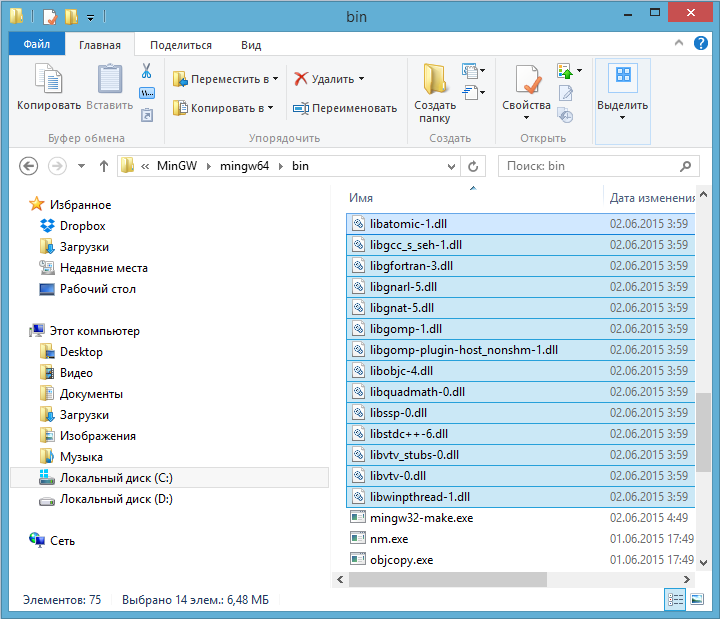Click the Копировать clipboard button

click(49, 88)
